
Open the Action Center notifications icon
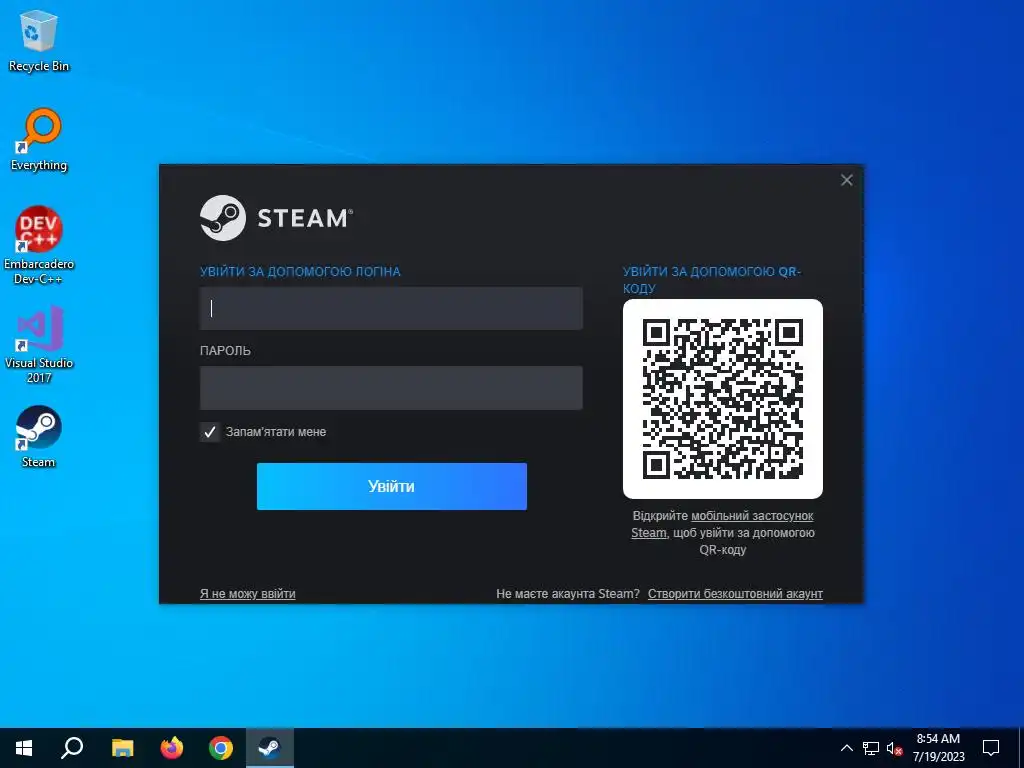991,748
